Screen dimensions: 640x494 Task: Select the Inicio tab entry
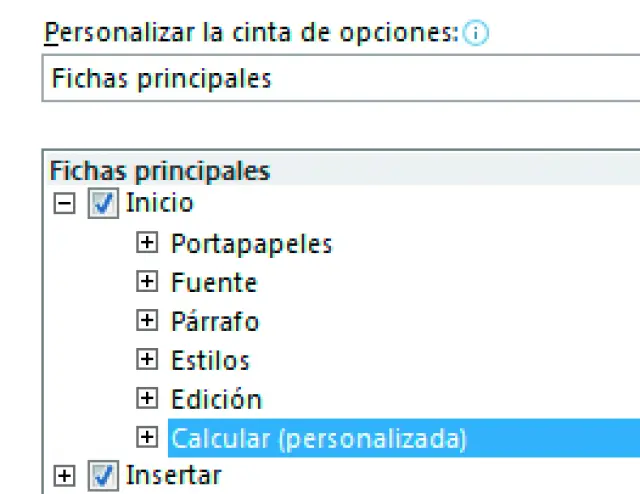pyautogui.click(x=160, y=204)
